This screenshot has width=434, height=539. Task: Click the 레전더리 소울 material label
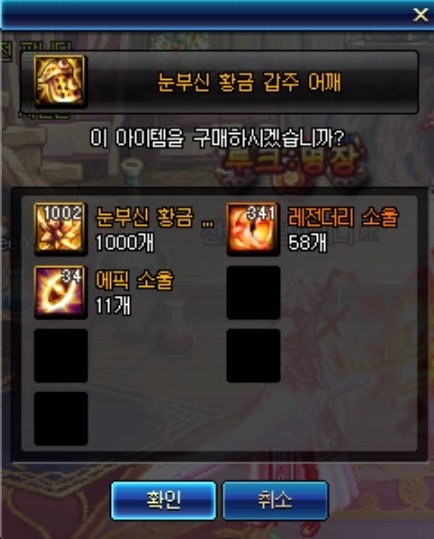click(343, 217)
